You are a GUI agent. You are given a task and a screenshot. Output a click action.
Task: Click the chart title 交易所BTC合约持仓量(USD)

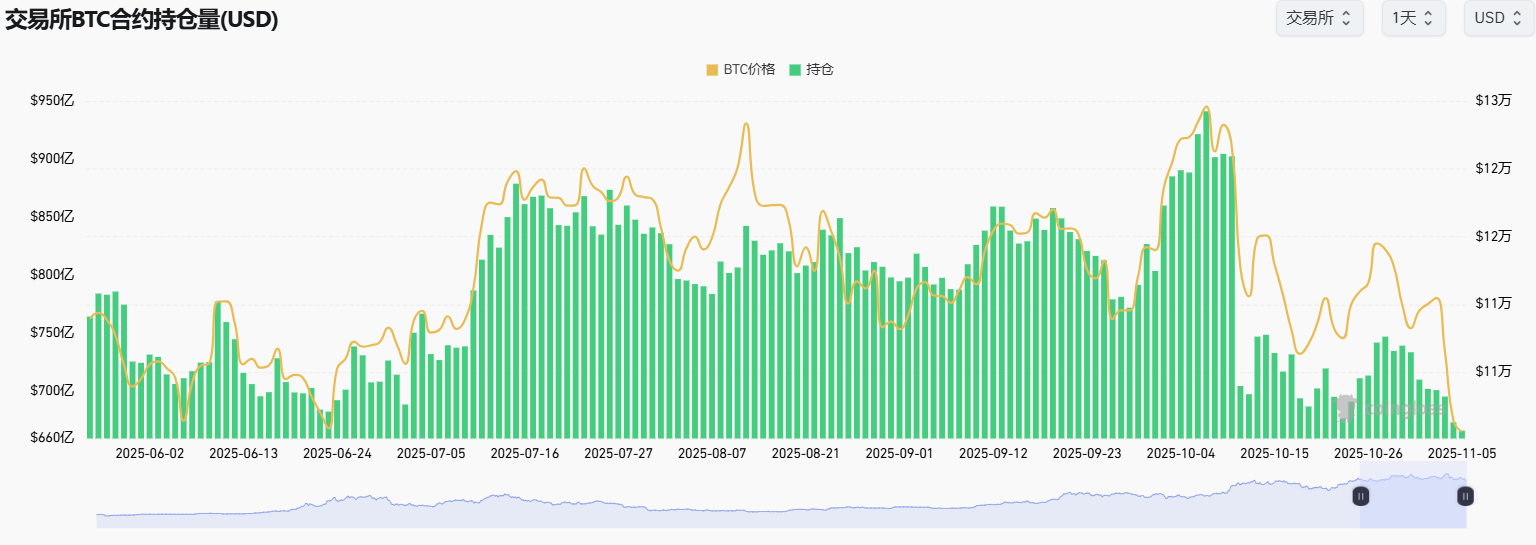(x=142, y=20)
